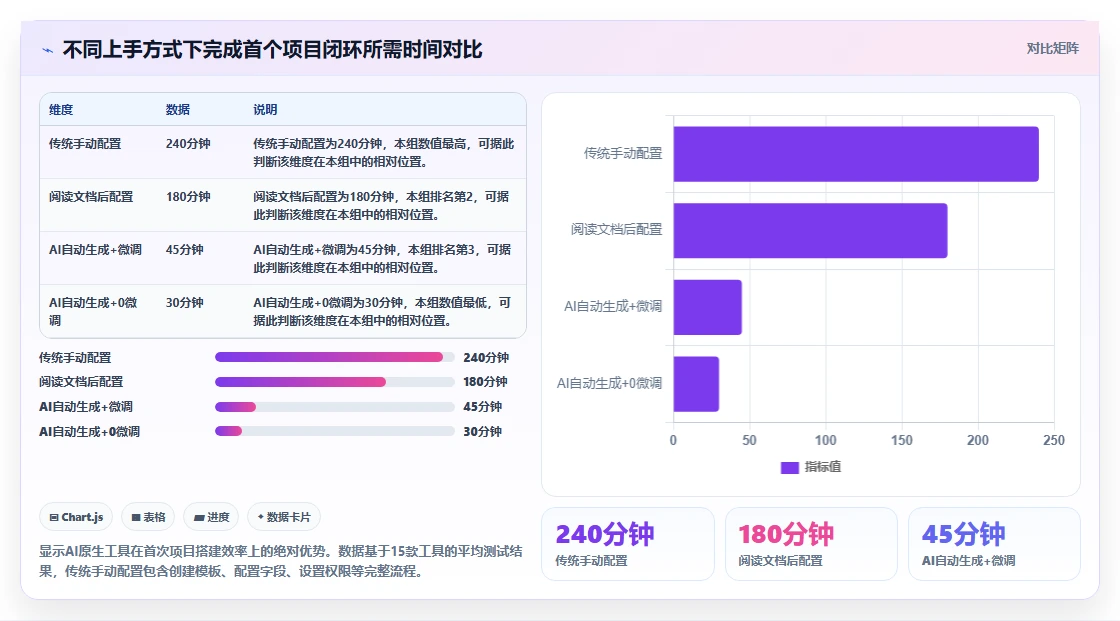Viewport: 1120px width, 621px height.
Task: Select the 表格 tag chip
Action: tap(148, 517)
